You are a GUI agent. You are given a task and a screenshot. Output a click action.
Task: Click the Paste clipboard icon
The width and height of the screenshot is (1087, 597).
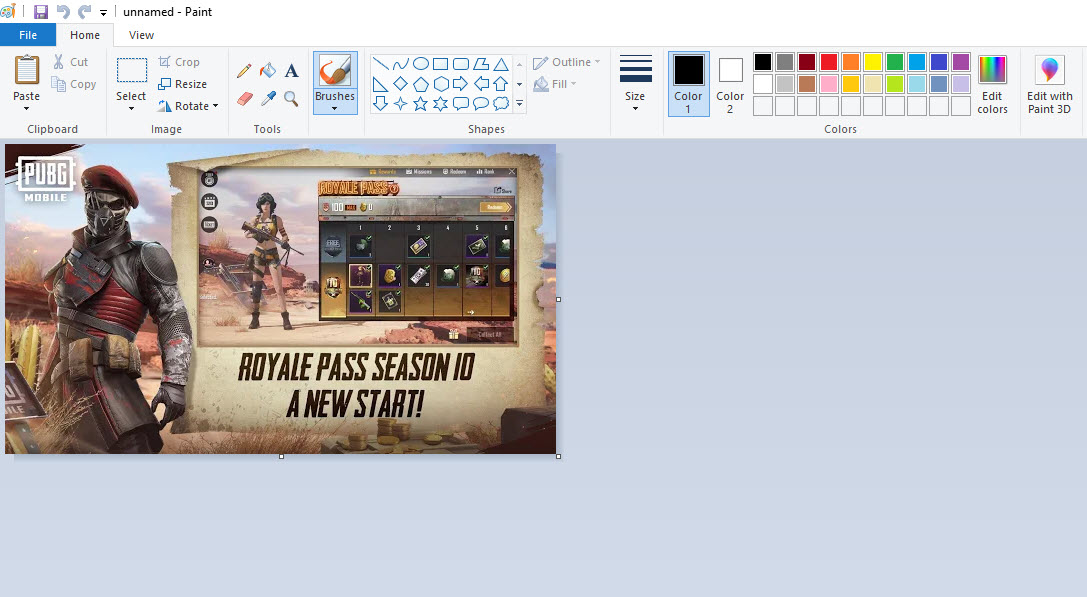[x=26, y=70]
